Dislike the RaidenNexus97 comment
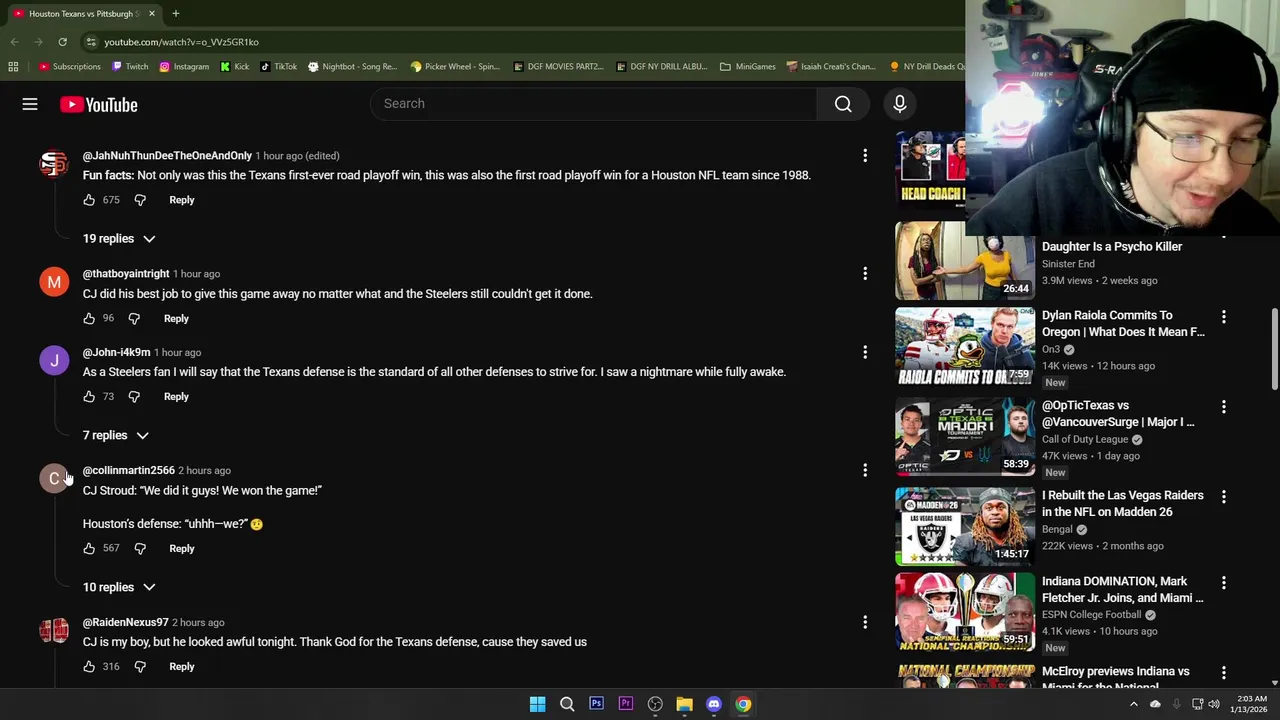Viewport: 1280px width, 720px height. coord(140,666)
